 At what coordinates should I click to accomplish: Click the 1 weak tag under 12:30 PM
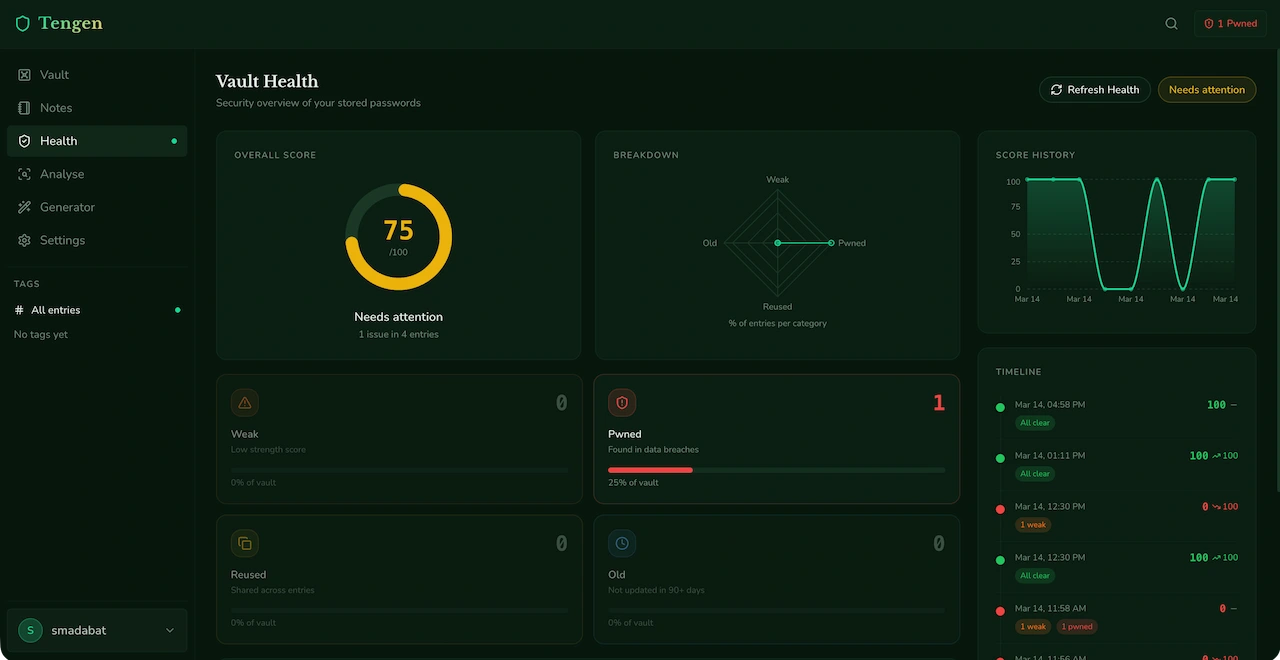pyautogui.click(x=1033, y=525)
